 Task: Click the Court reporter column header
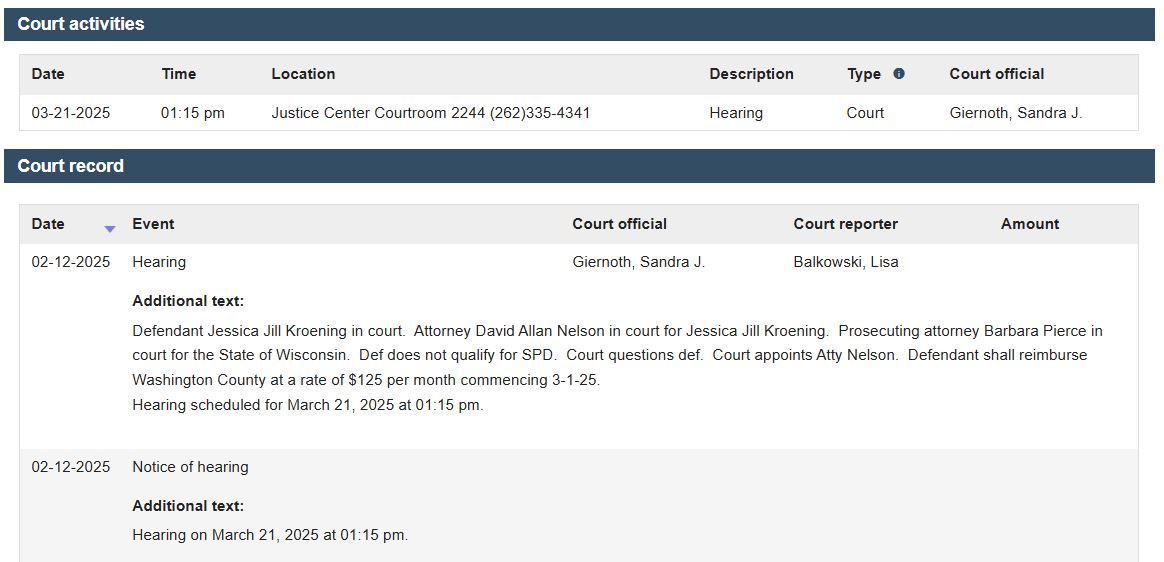tap(846, 224)
